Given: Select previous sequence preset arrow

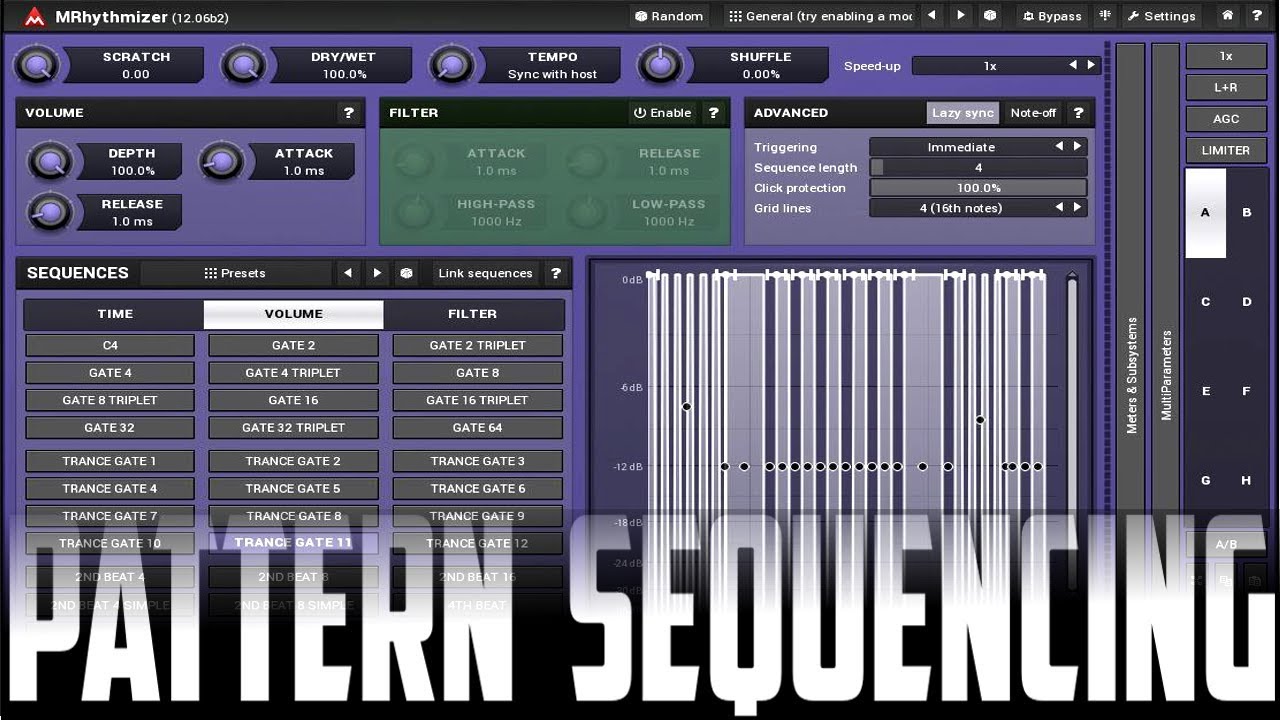Looking at the screenshot, I should tap(348, 273).
